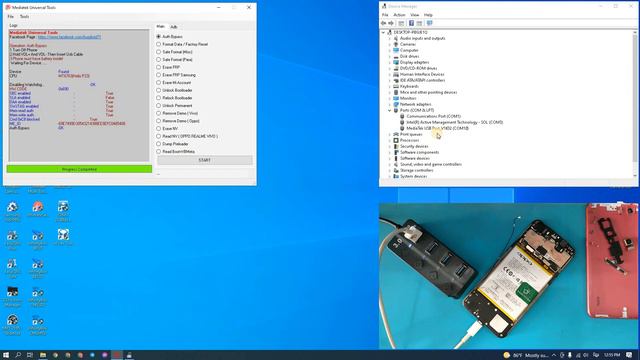Open the Windows Start button
Image resolution: width=640 pixels, height=360 pixels.
(6, 355)
